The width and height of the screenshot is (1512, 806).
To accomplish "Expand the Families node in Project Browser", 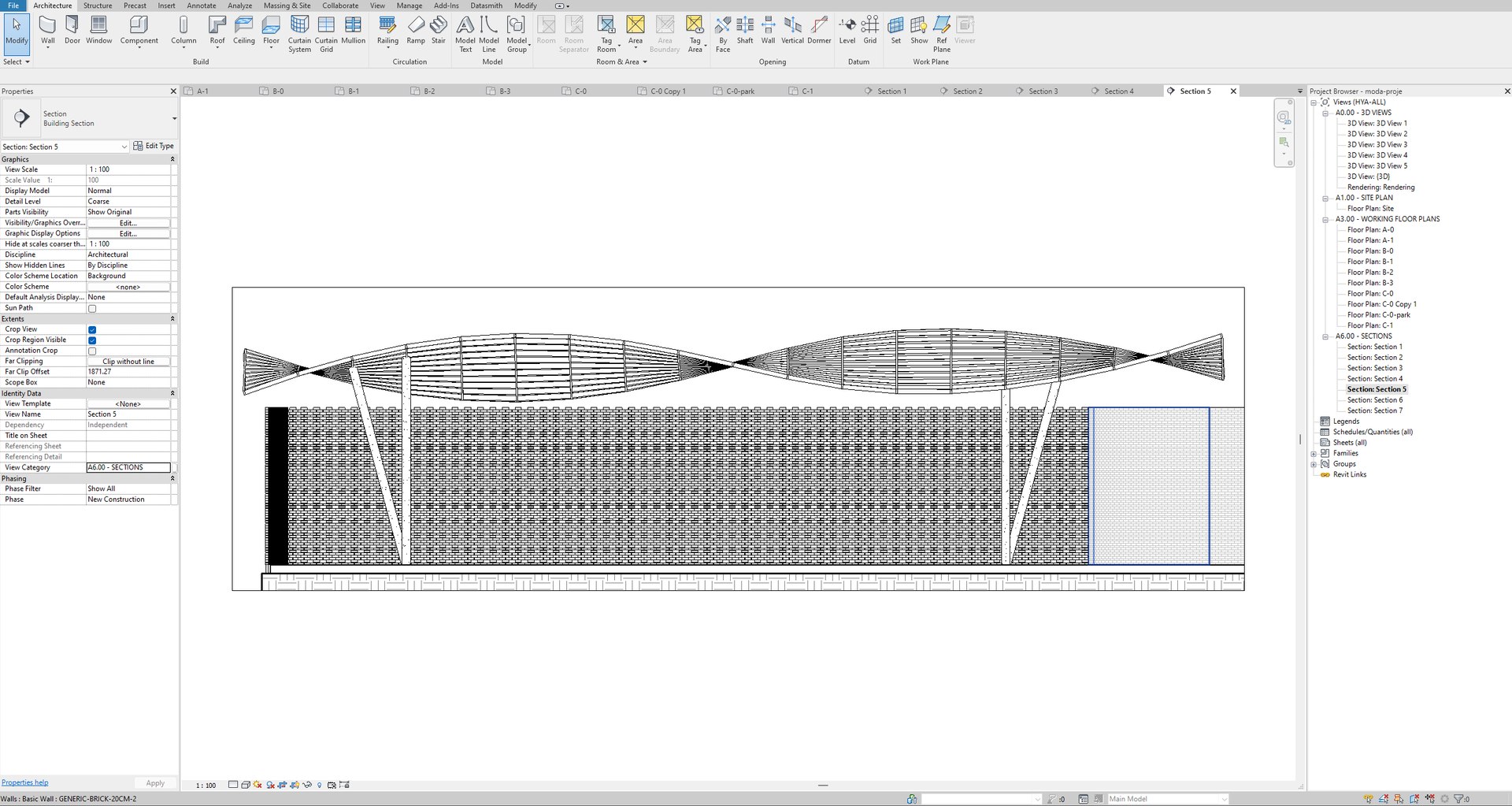I will 1314,454.
